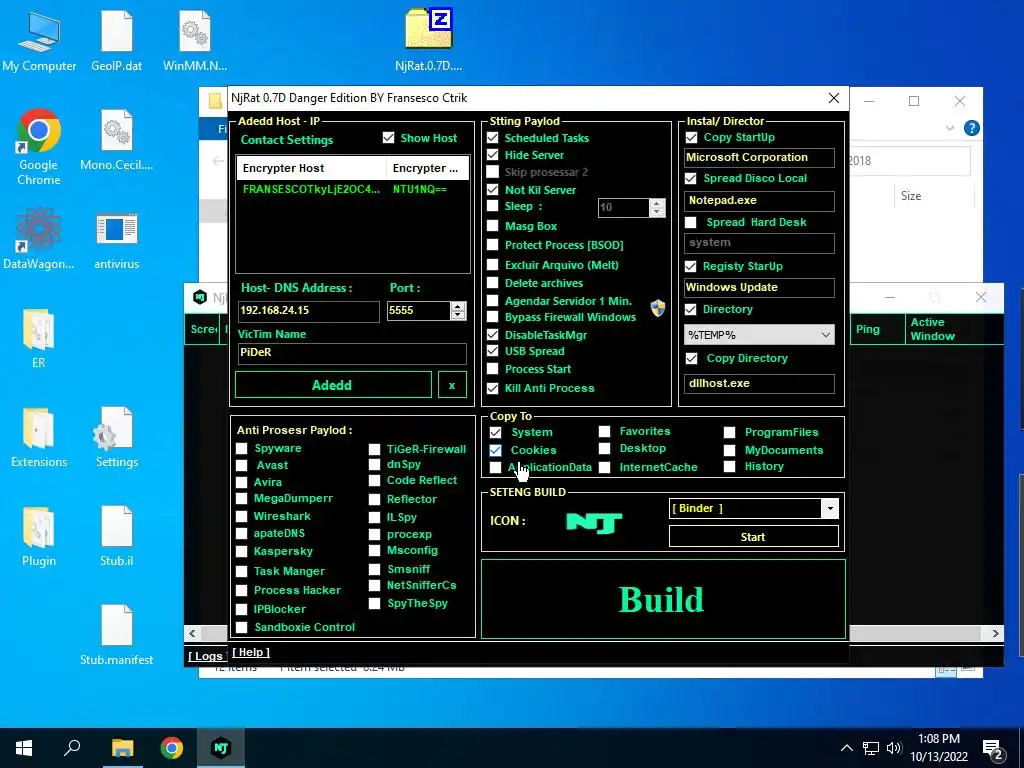This screenshot has width=1024, height=768.
Task: Increase port value with up arrow
Action: [x=458, y=306]
